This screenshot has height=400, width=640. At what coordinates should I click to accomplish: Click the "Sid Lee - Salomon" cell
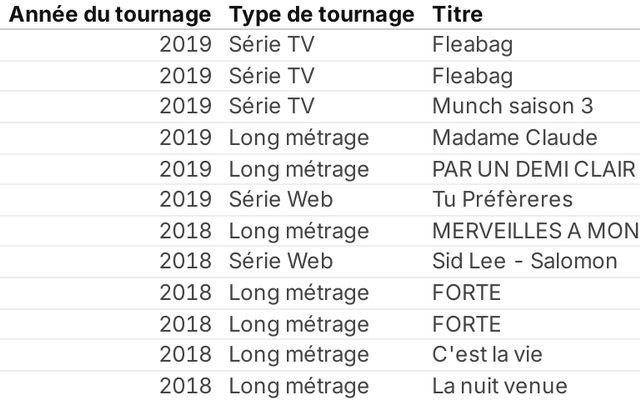tap(525, 261)
